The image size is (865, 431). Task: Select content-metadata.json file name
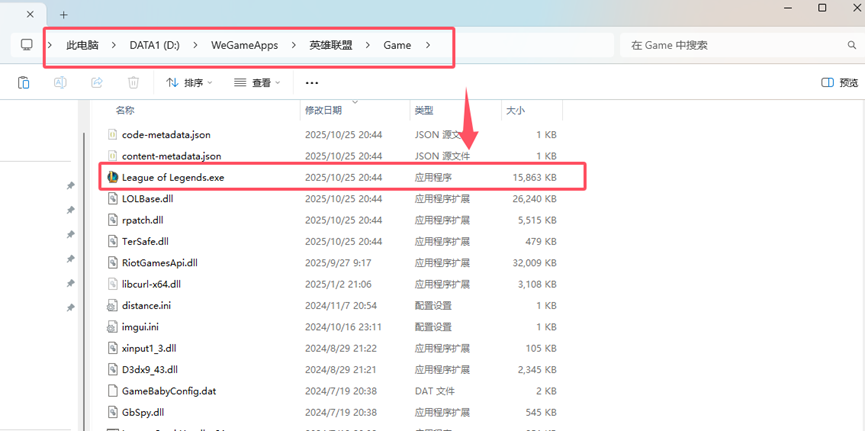[x=172, y=156]
